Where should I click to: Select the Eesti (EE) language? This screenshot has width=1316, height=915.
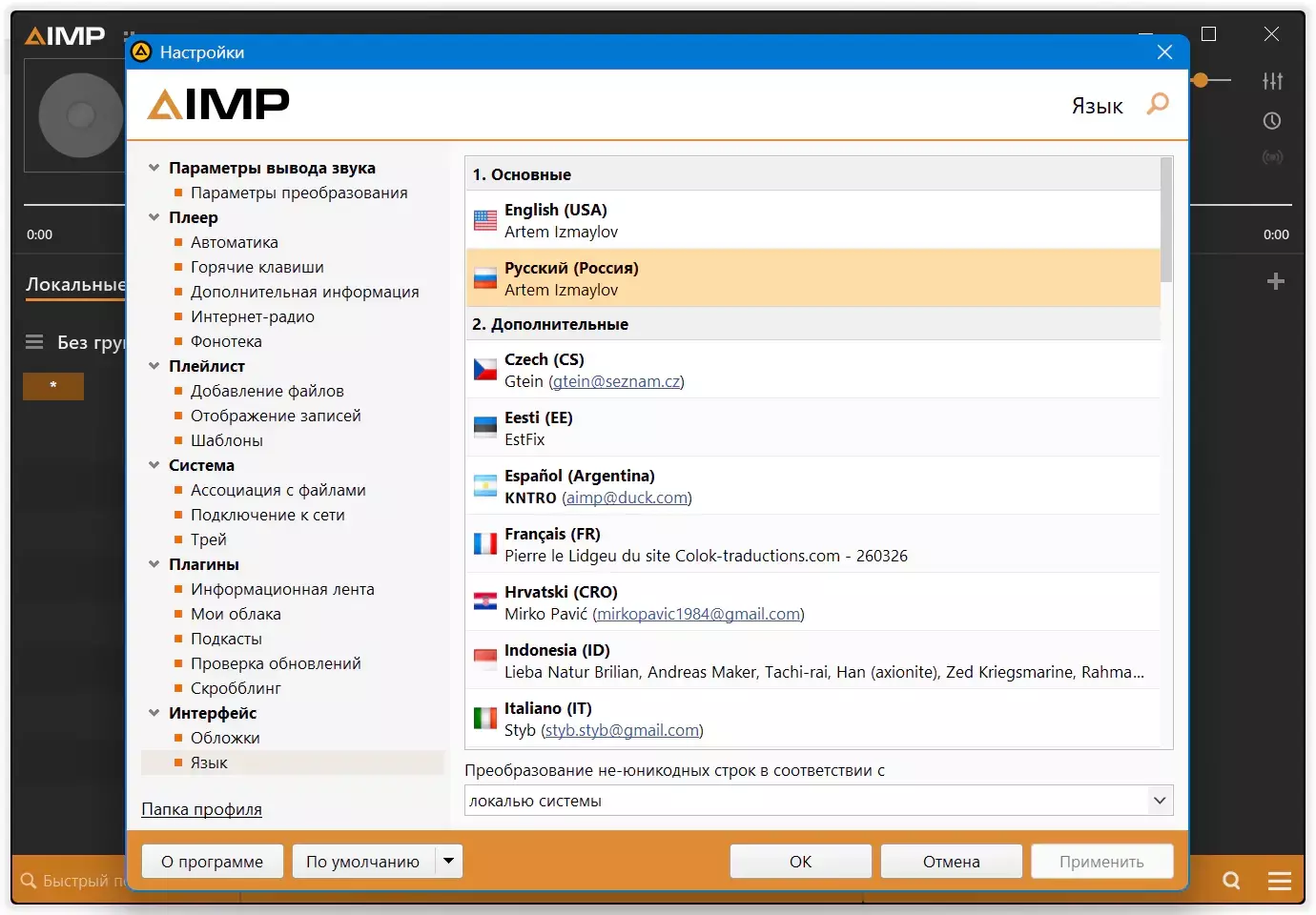coord(813,428)
